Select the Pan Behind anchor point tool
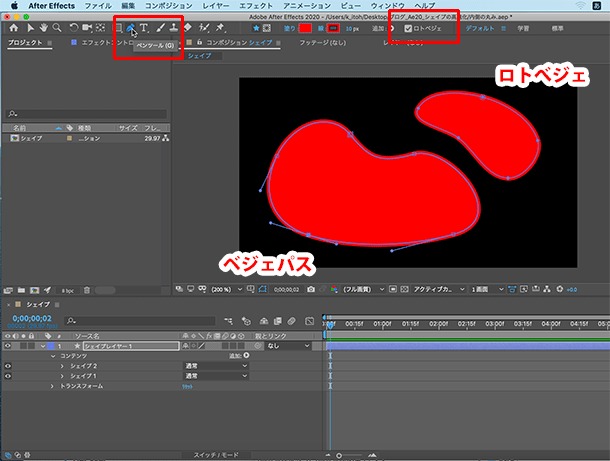The width and height of the screenshot is (610, 461). click(x=100, y=28)
